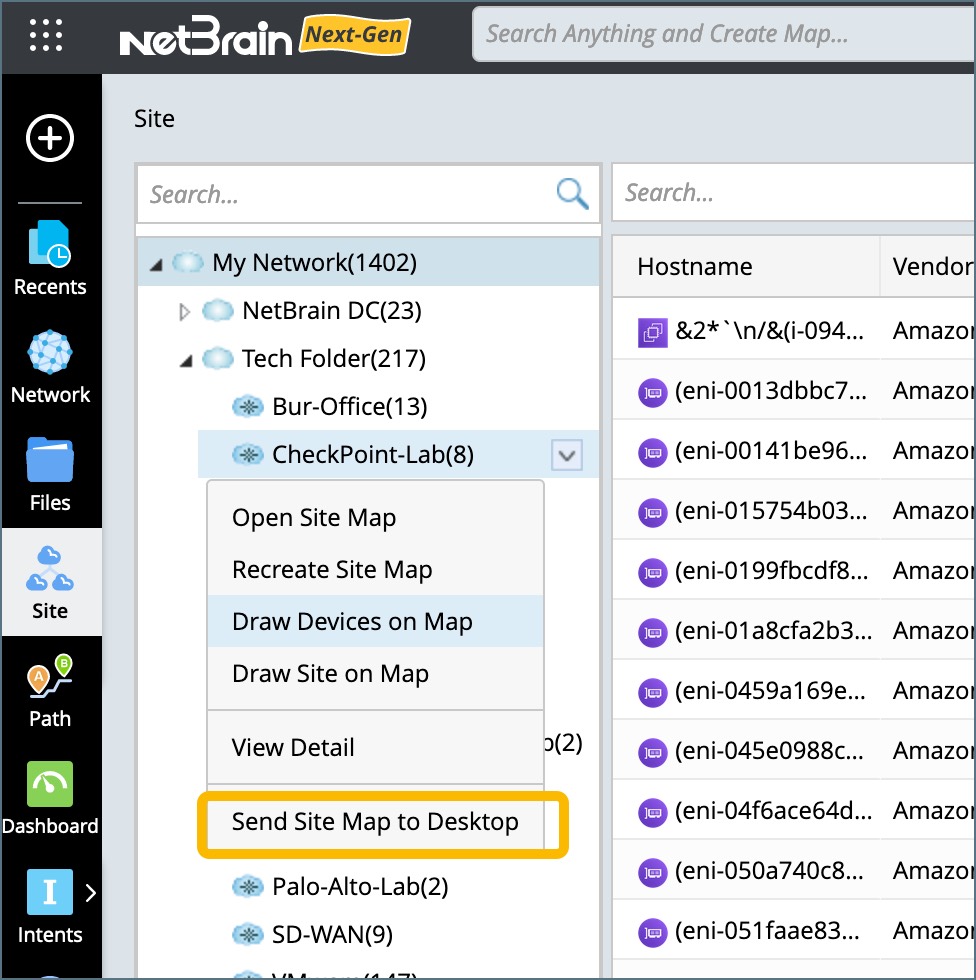Expand the NetBrain DC folder
The width and height of the screenshot is (976, 980).
point(184,312)
